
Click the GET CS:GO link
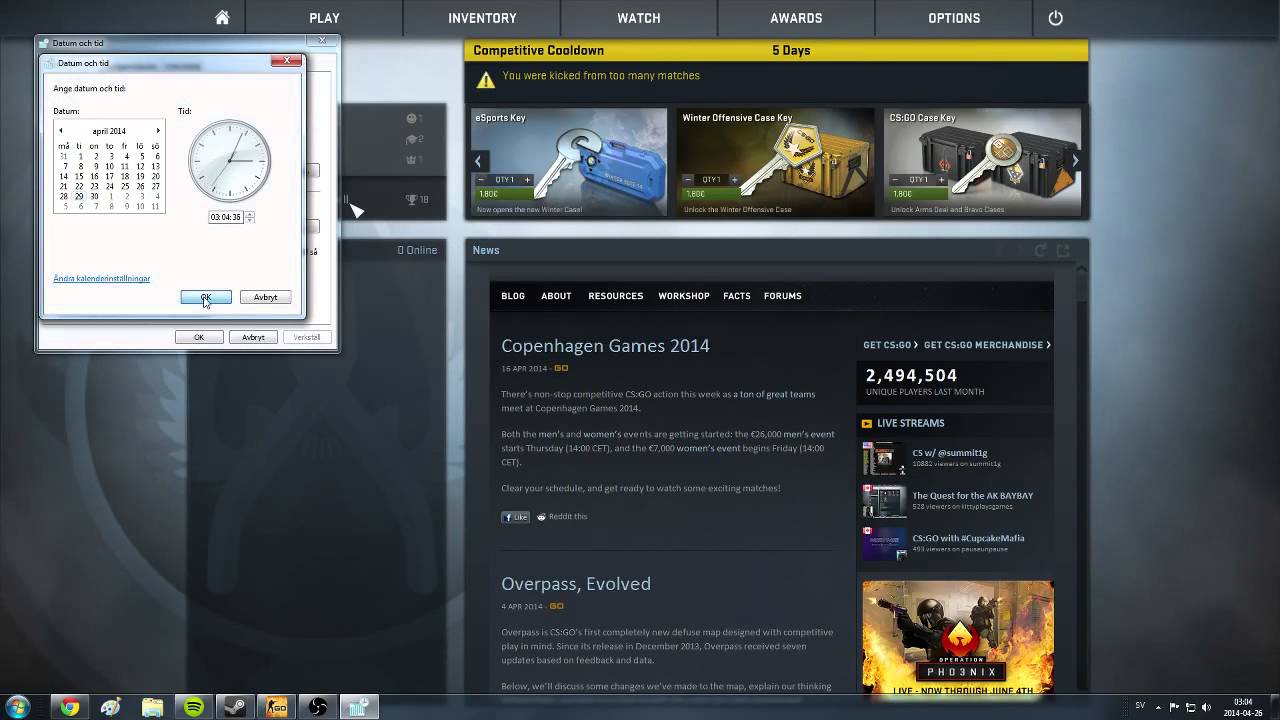890,345
